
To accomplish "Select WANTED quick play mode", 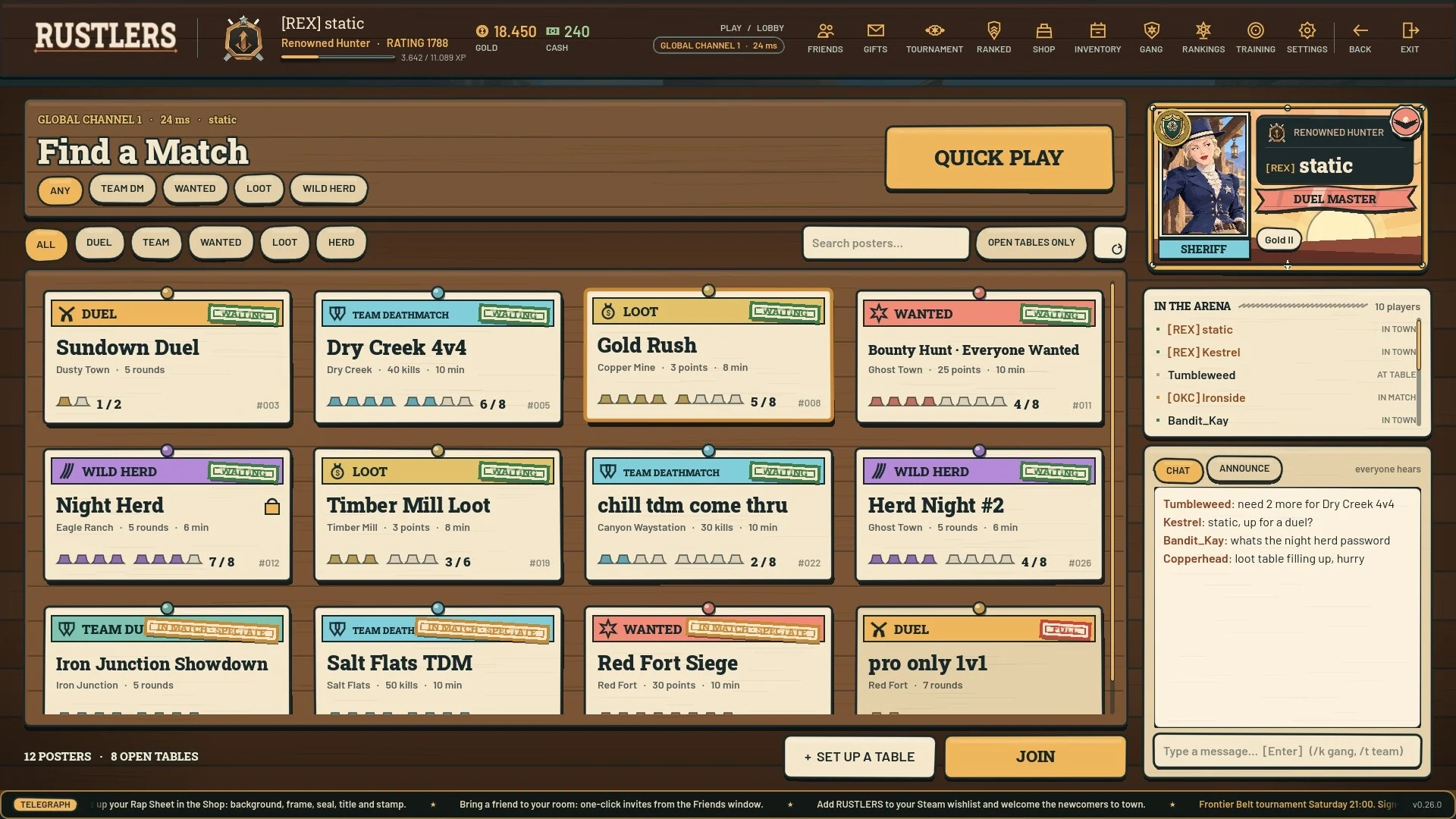I will pos(195,188).
